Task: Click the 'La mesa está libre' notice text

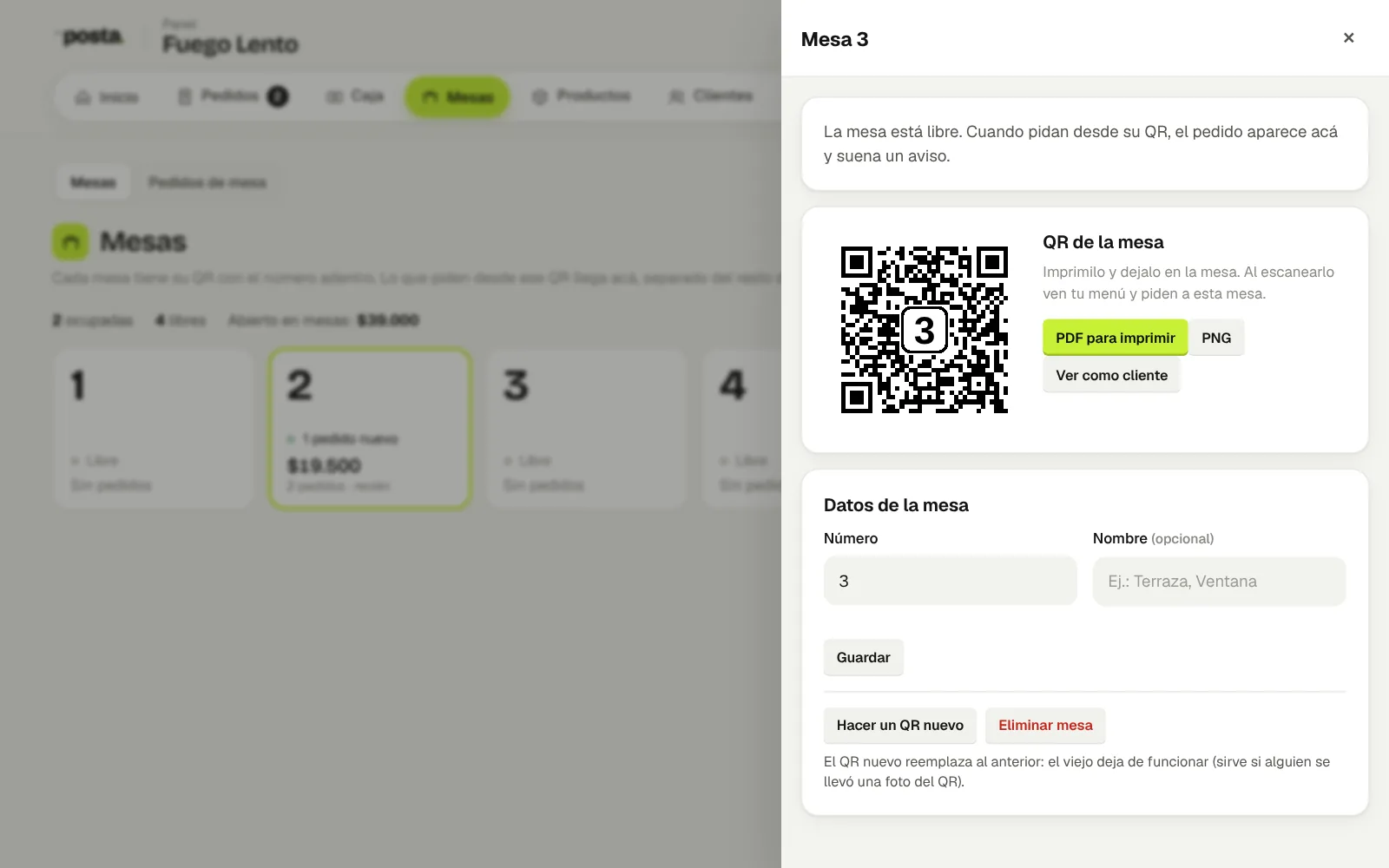Action: coord(1081,144)
